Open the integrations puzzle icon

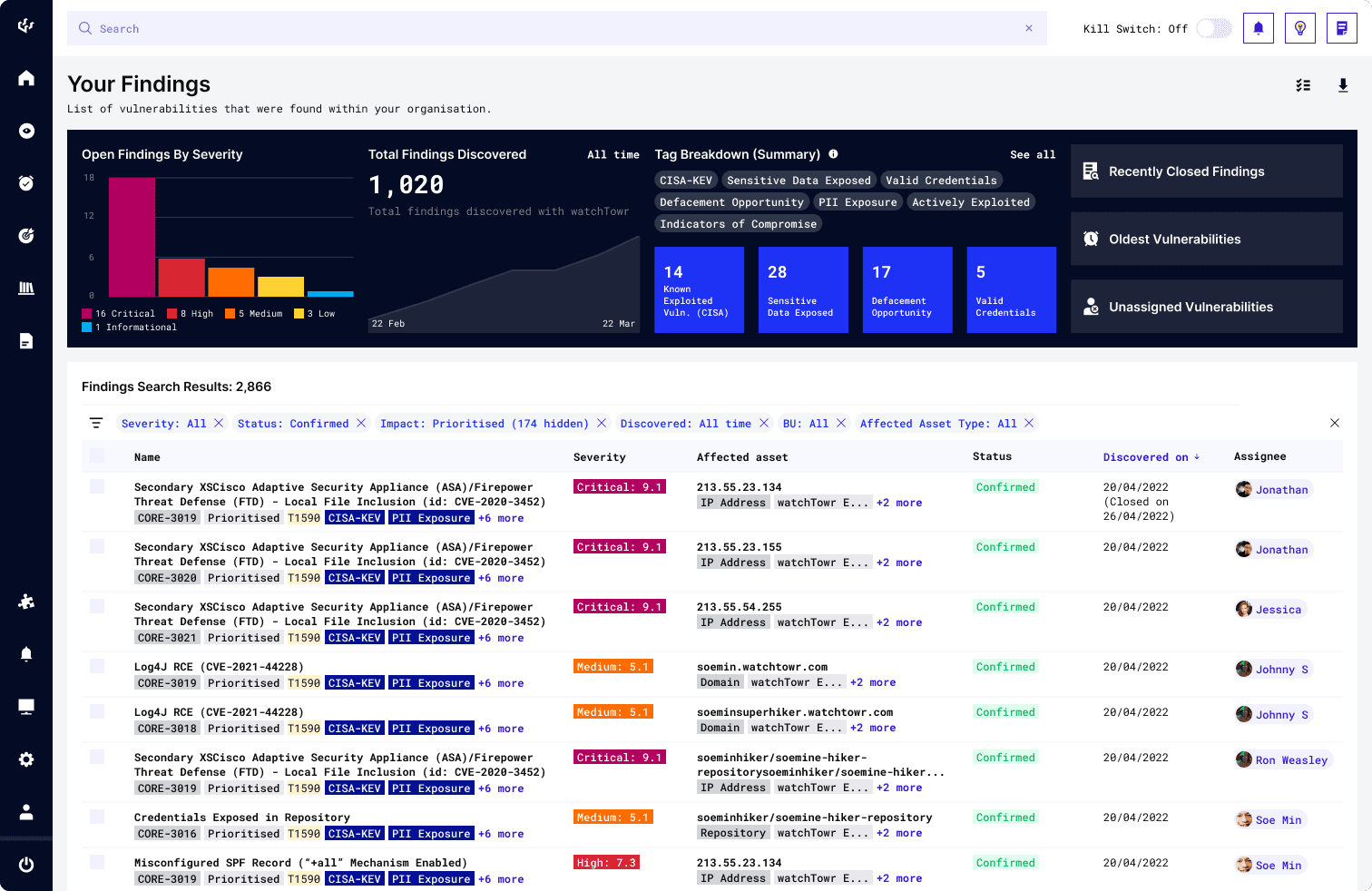tap(26, 602)
